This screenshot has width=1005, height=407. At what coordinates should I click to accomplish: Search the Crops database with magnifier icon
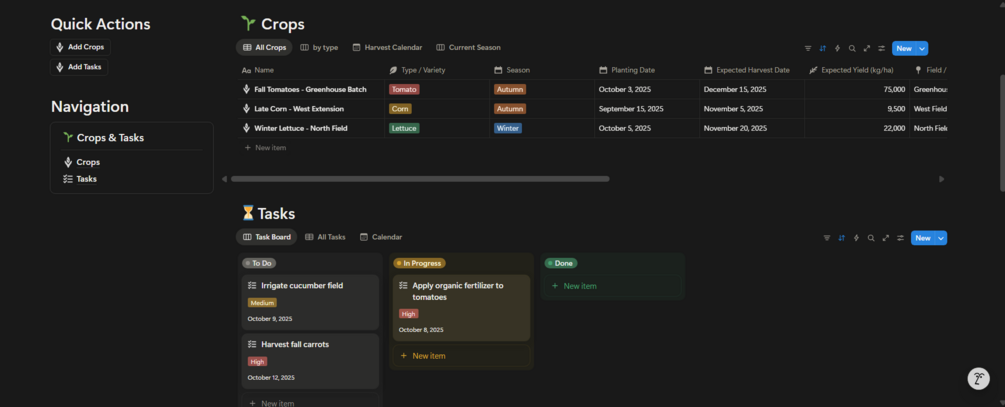click(852, 48)
